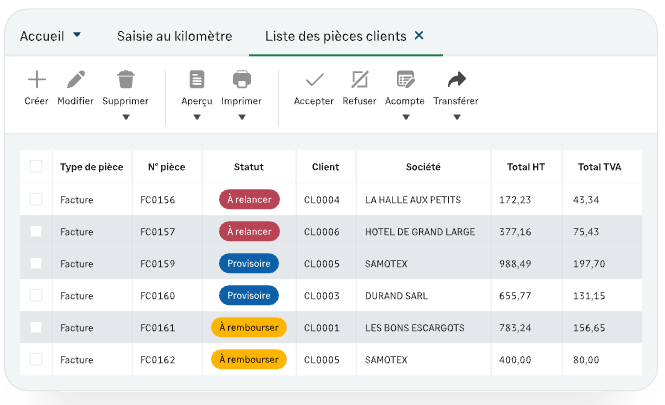Click the Acompte icon

tap(405, 80)
